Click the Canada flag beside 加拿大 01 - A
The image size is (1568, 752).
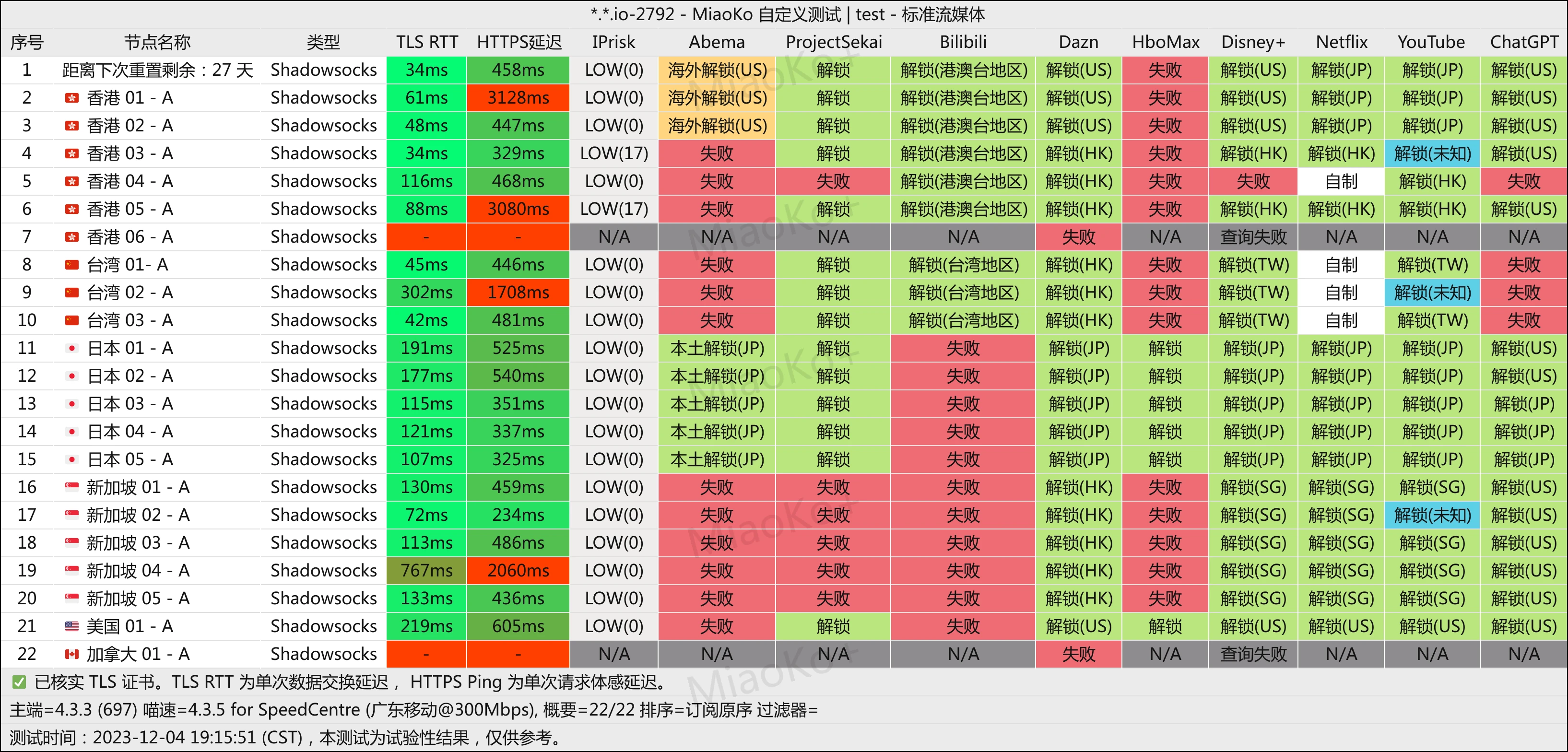click(x=72, y=654)
